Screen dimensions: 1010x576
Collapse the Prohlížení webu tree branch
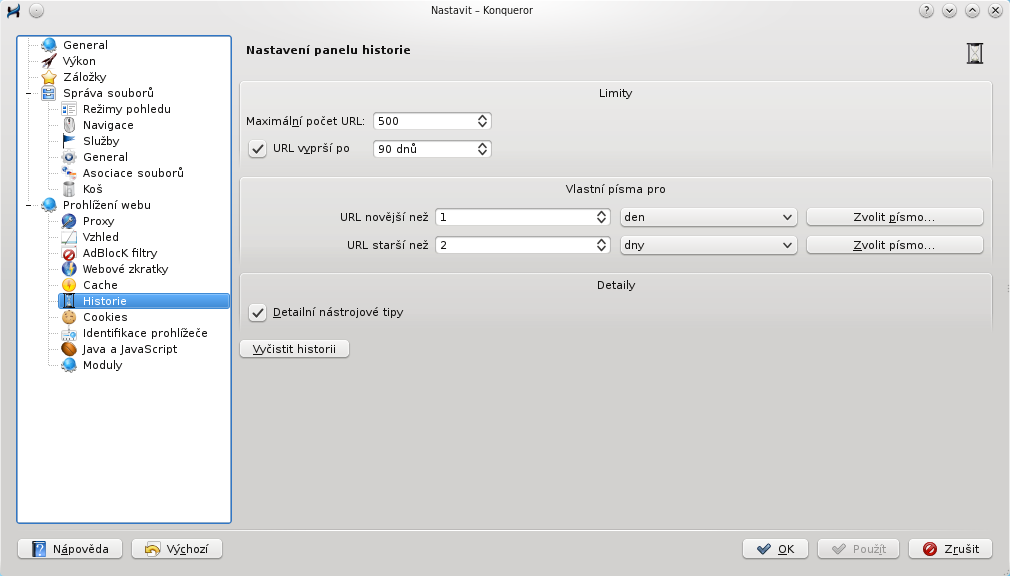[x=28, y=206]
